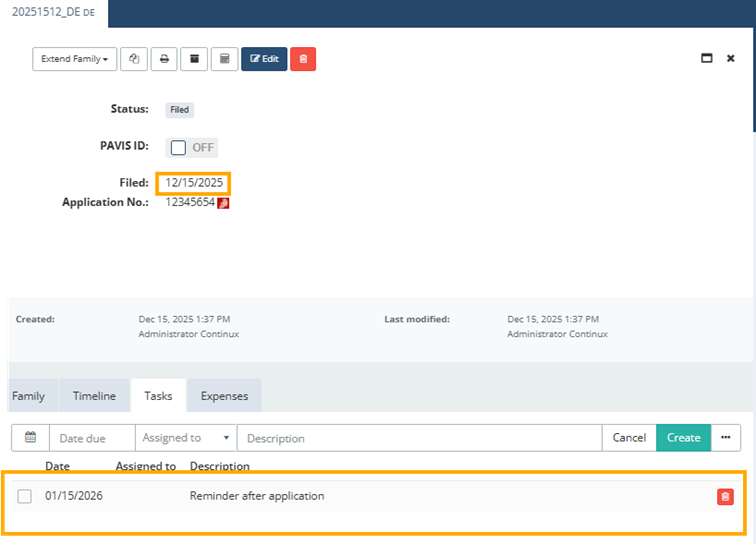Click the green Create button

(684, 438)
